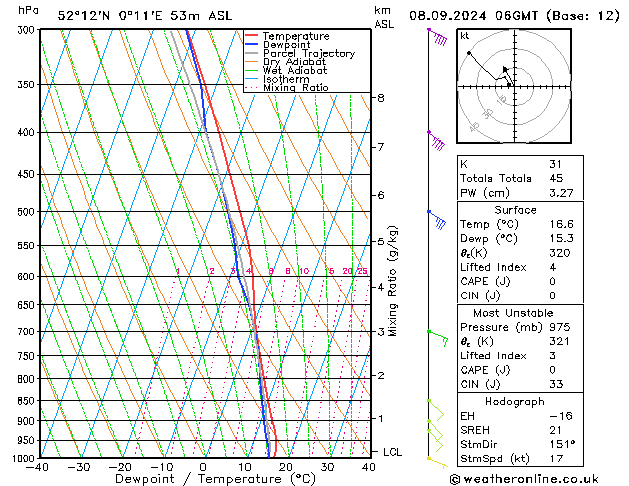Viewport: 629px width, 486px height.
Task: Click the '850' pressure level label
Action: click(28, 401)
